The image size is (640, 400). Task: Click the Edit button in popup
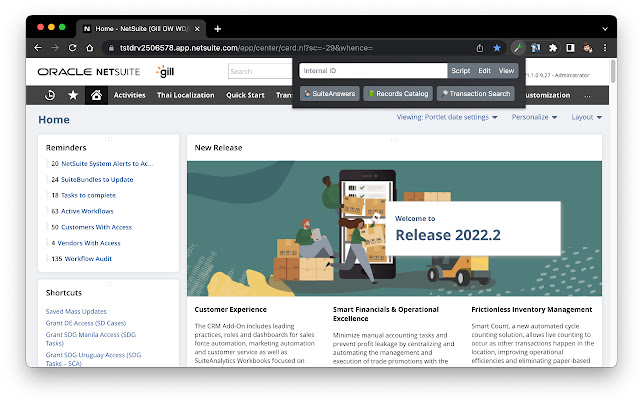[484, 71]
